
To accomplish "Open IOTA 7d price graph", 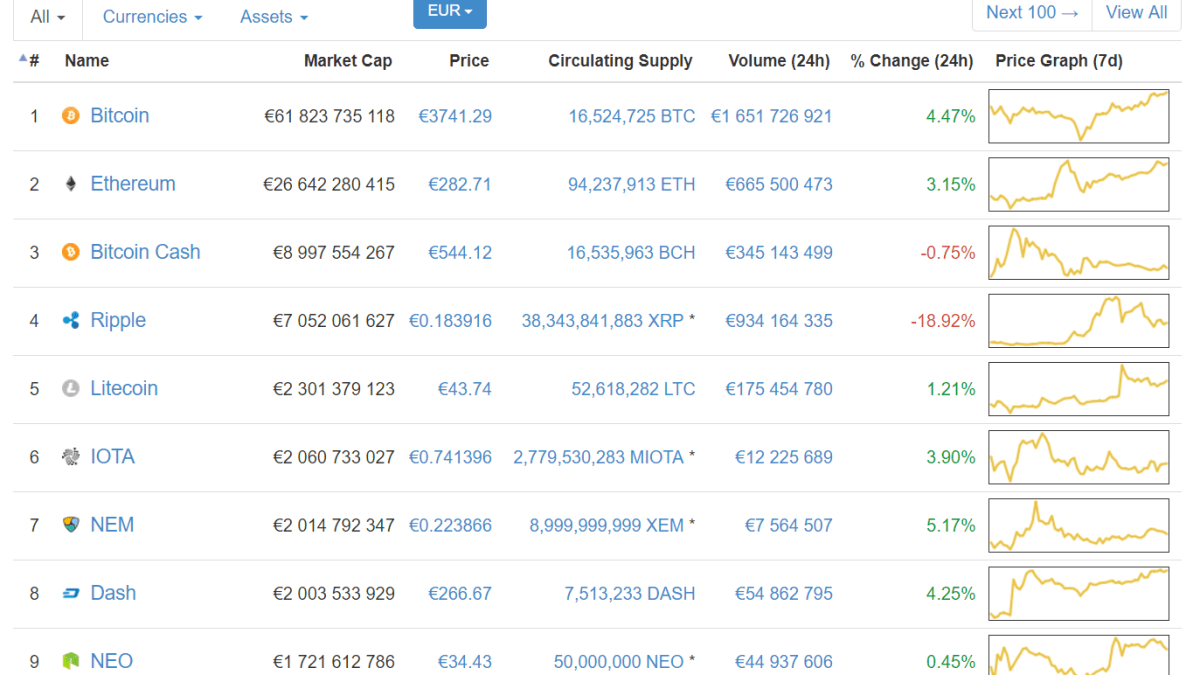I will (1079, 457).
